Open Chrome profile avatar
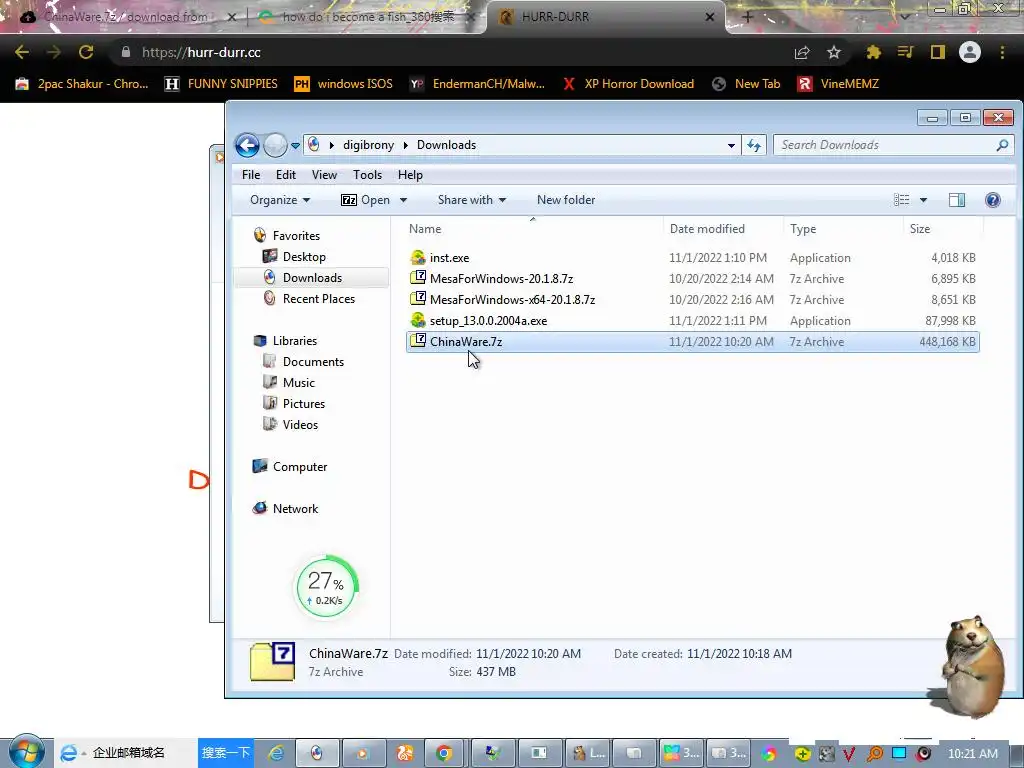 970,52
